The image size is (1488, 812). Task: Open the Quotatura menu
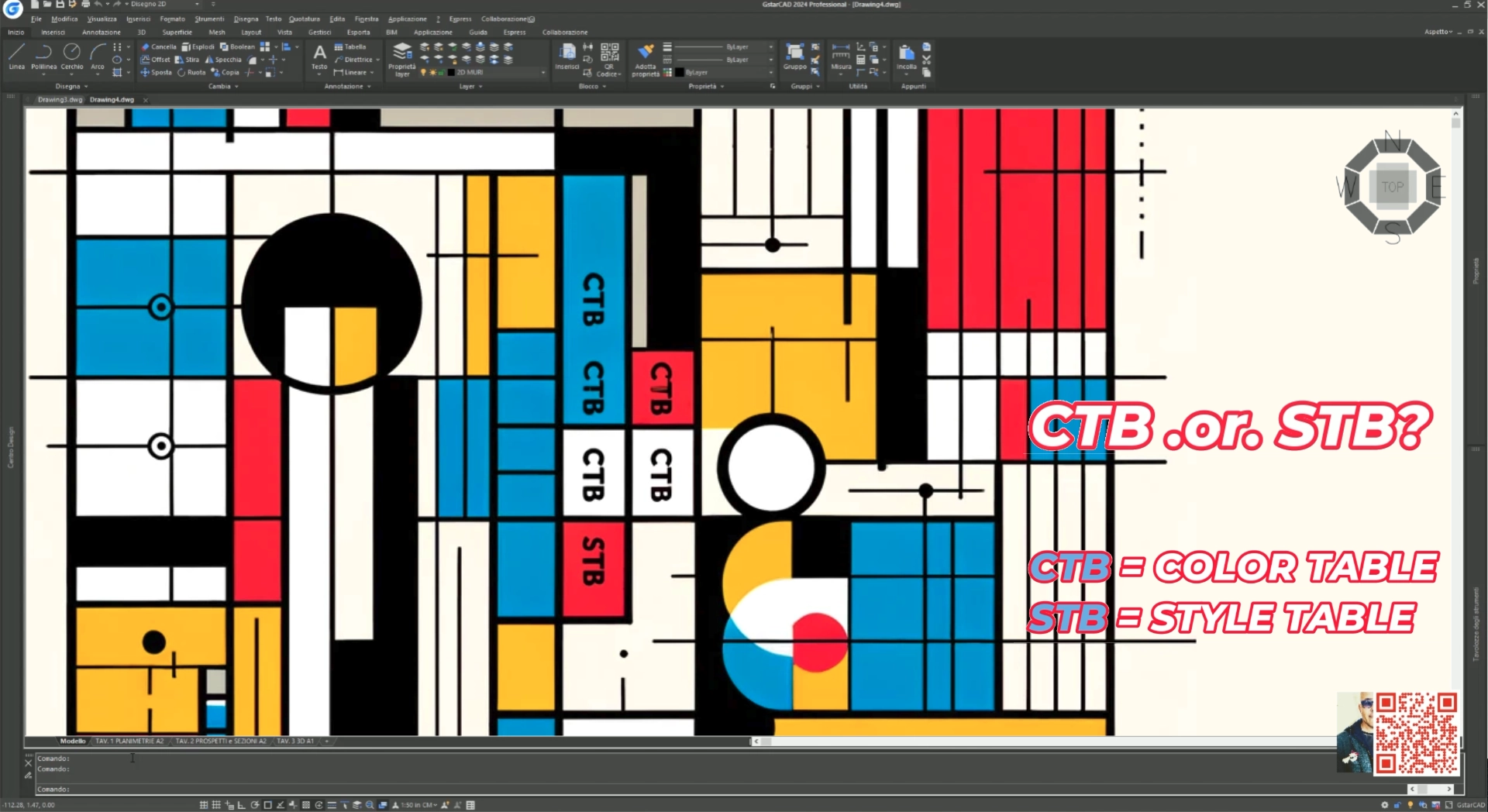(304, 19)
